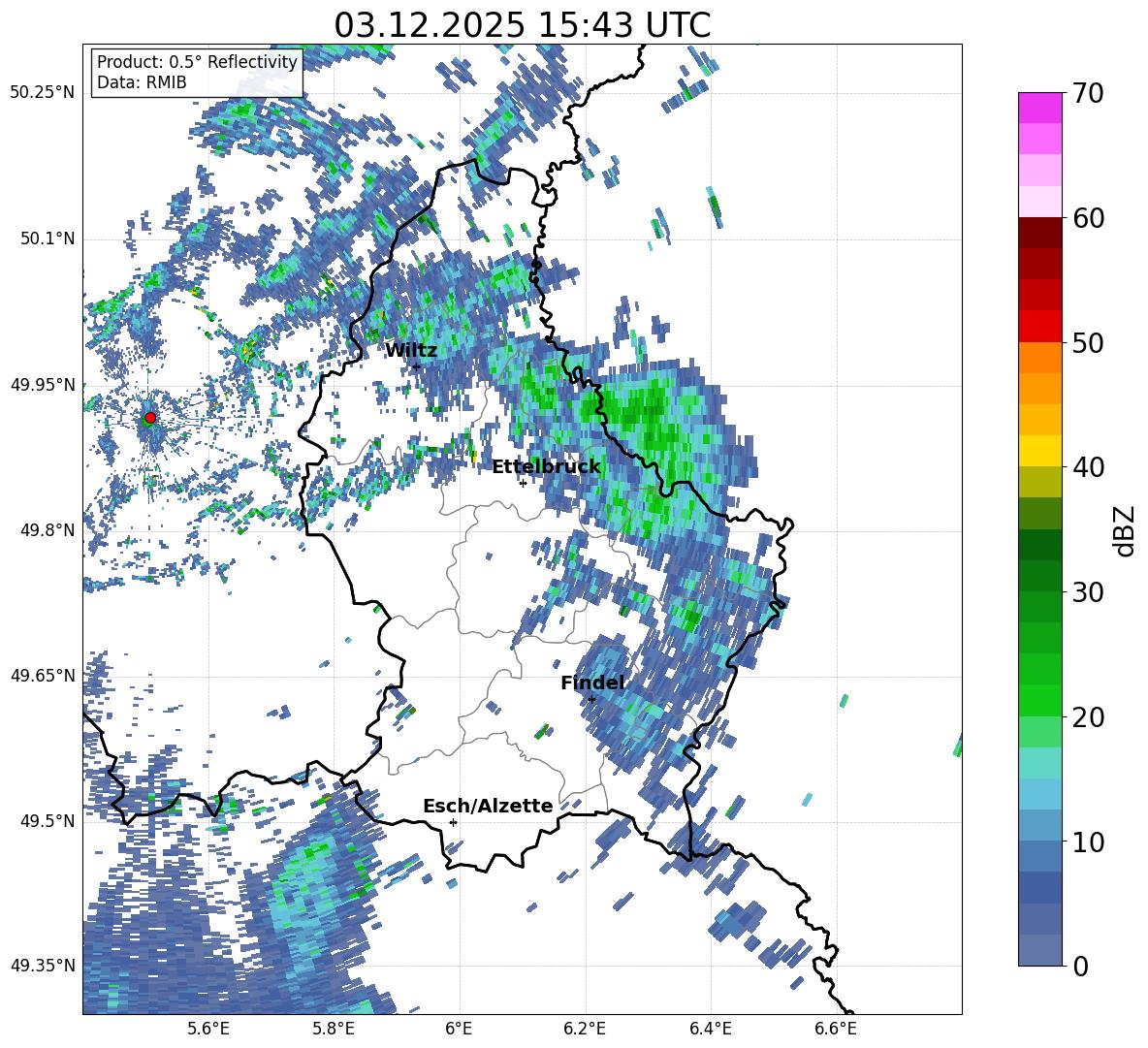Viewport: 1148px width, 1048px height.
Task: Click the 30 tick on the colorbar
Action: [x=1088, y=592]
